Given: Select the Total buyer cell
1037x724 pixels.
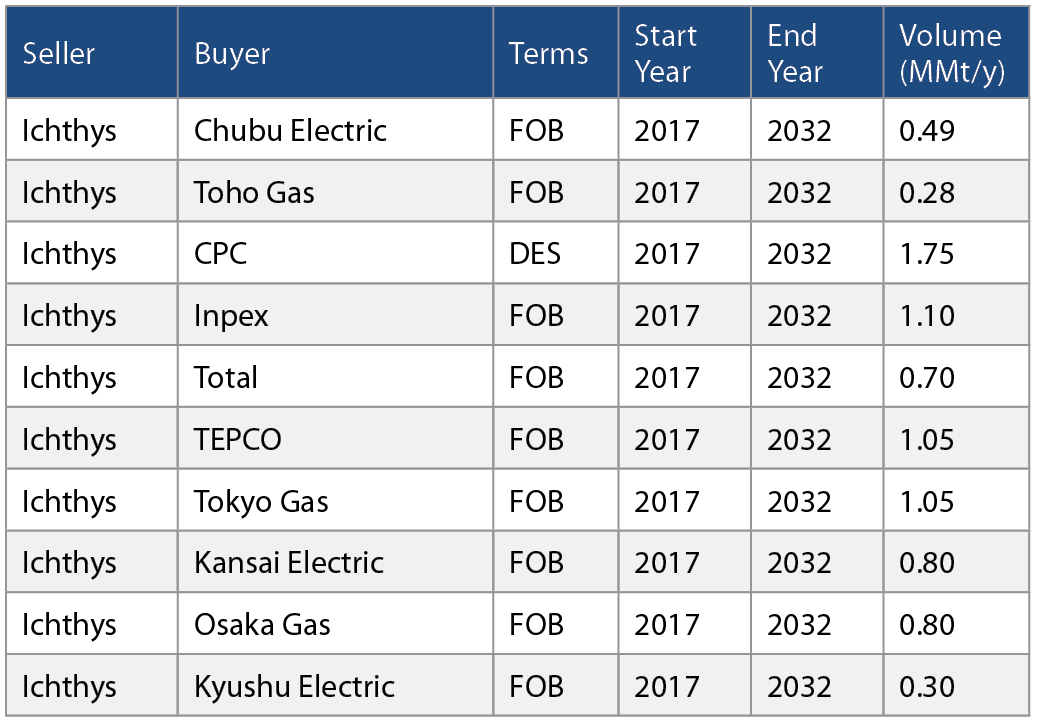Looking at the screenshot, I should [x=335, y=377].
